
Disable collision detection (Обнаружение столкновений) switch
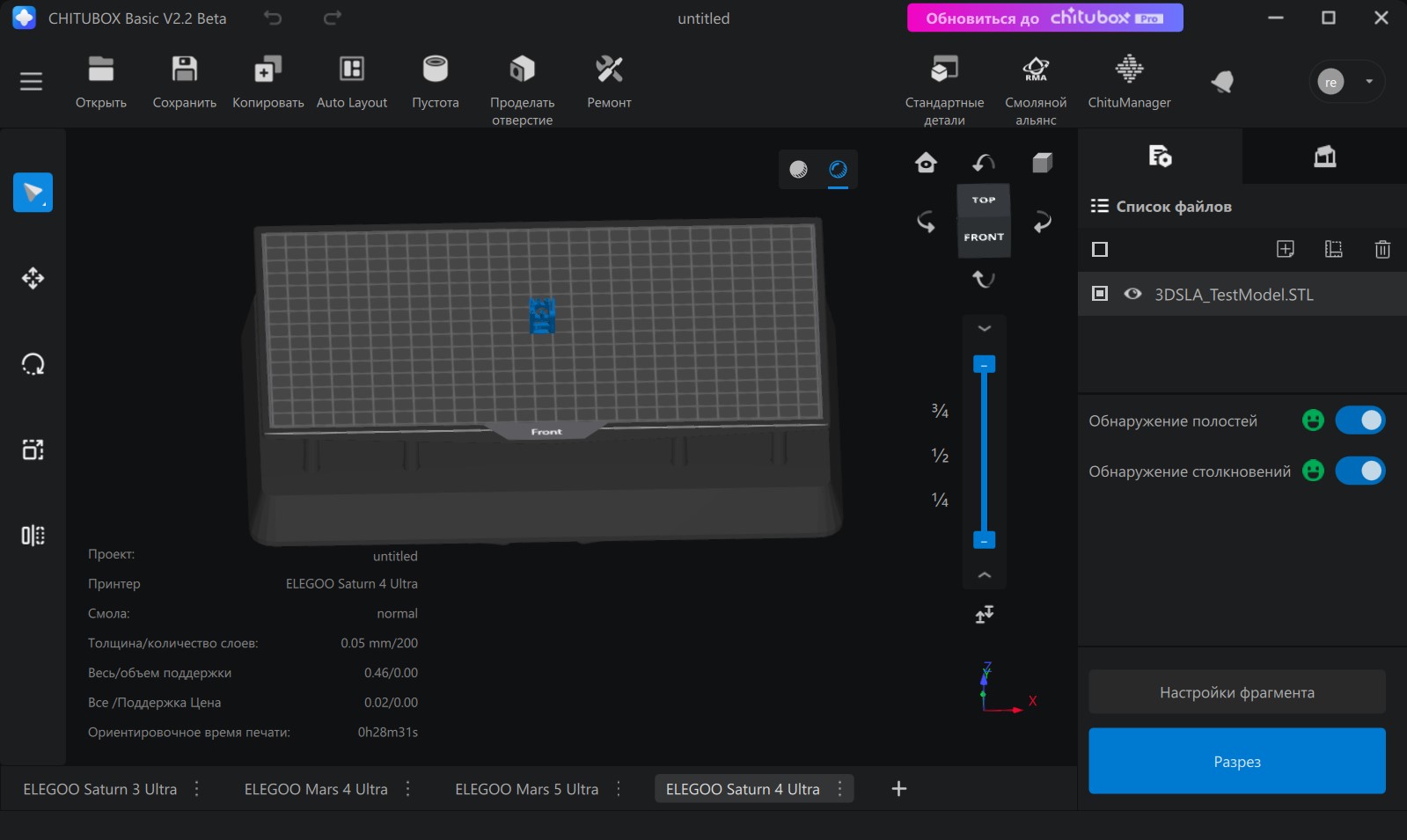pyautogui.click(x=1359, y=471)
